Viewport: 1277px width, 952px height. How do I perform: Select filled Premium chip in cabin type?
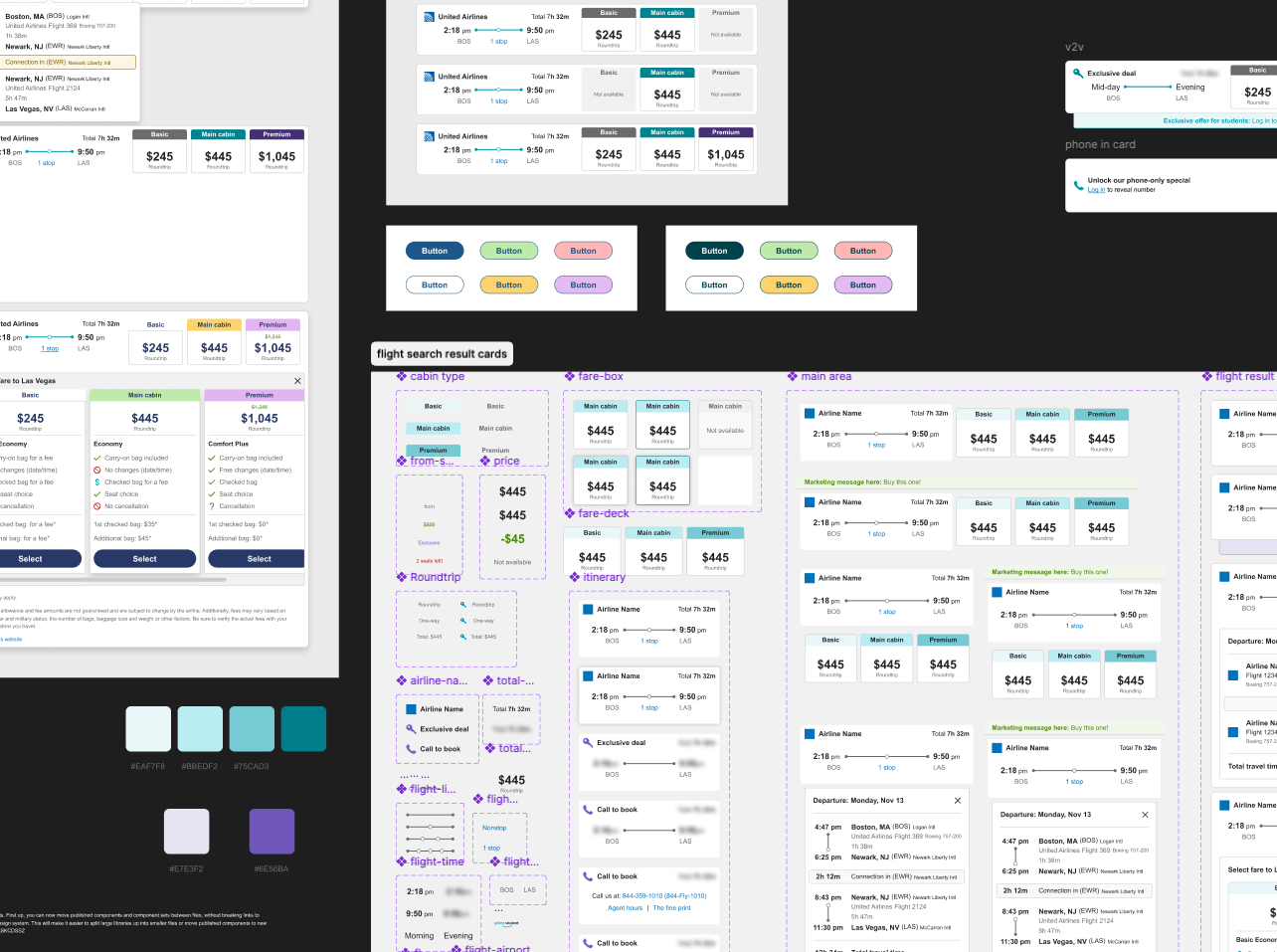coord(433,450)
